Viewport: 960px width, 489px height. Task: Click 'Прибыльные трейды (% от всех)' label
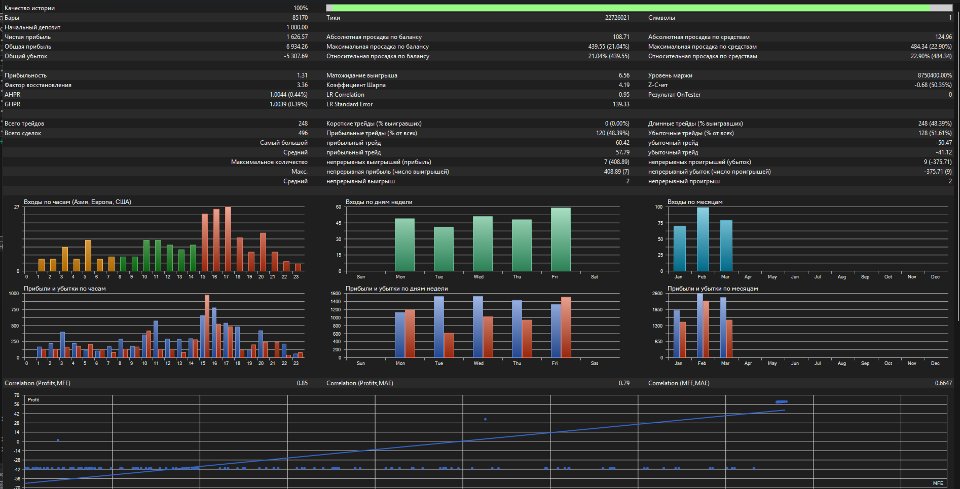click(374, 133)
